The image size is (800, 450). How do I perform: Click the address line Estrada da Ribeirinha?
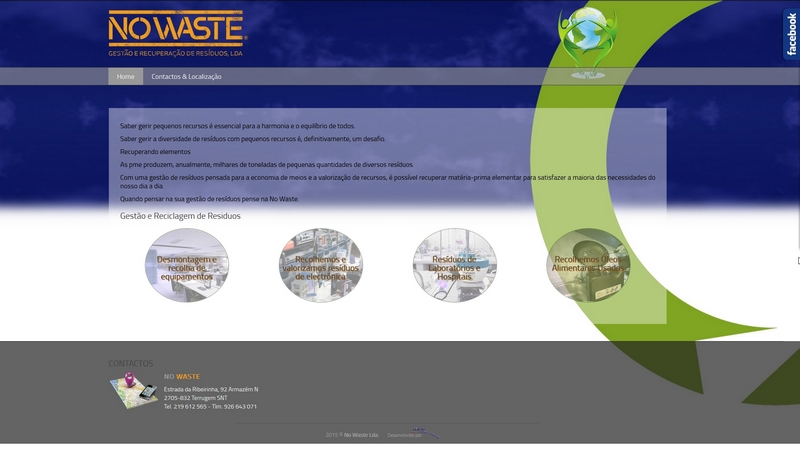211,389
